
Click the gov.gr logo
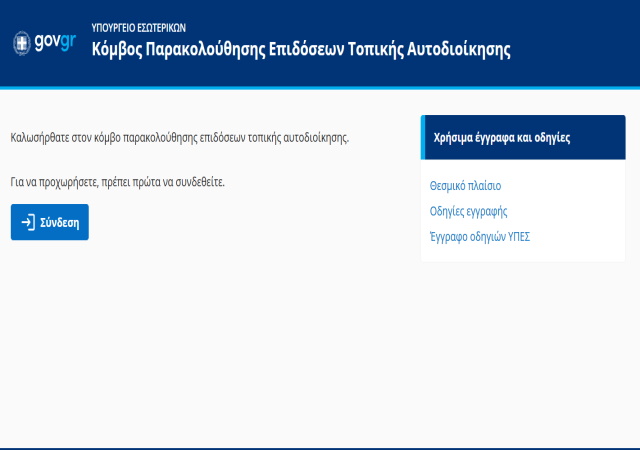pos(44,42)
